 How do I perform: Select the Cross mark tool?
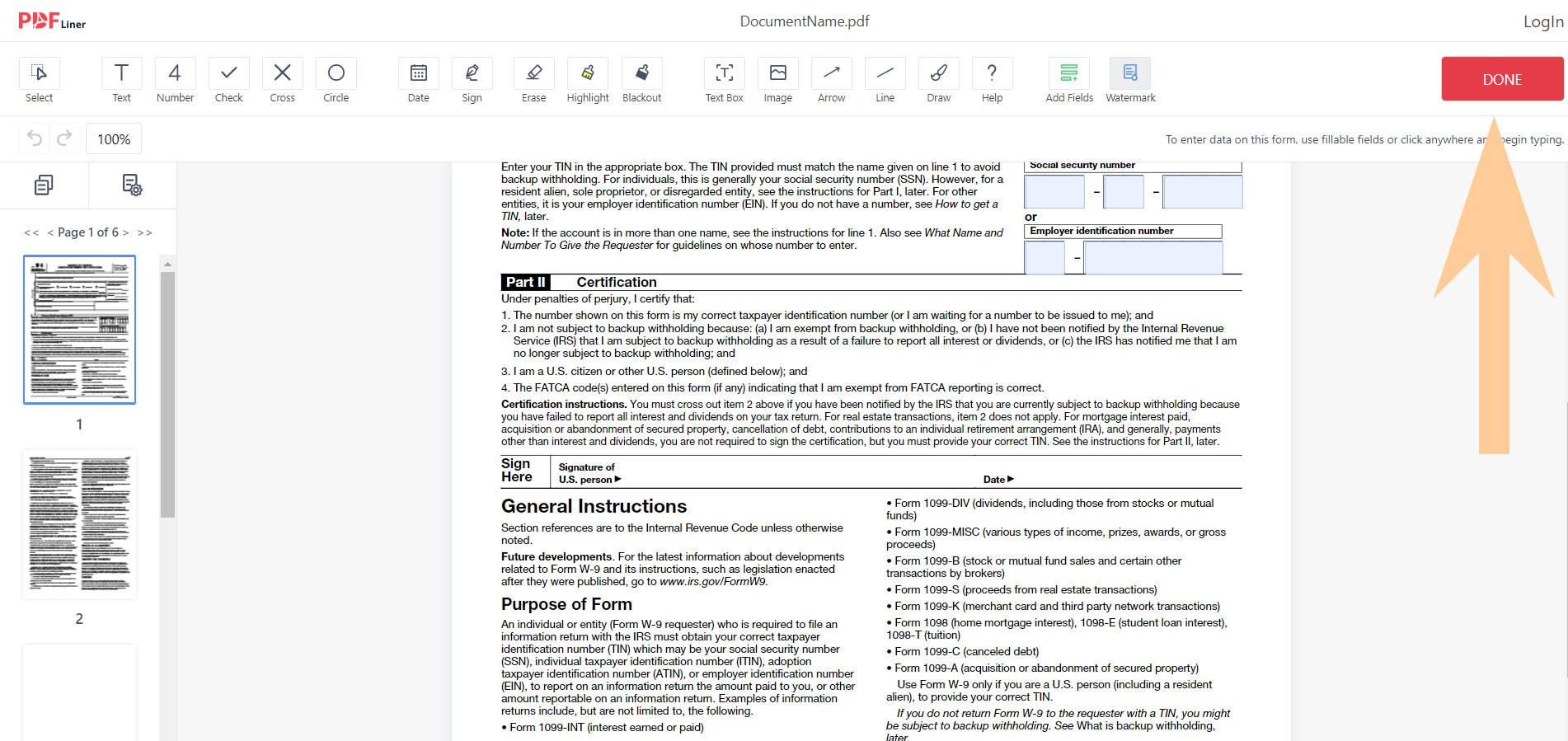click(282, 81)
